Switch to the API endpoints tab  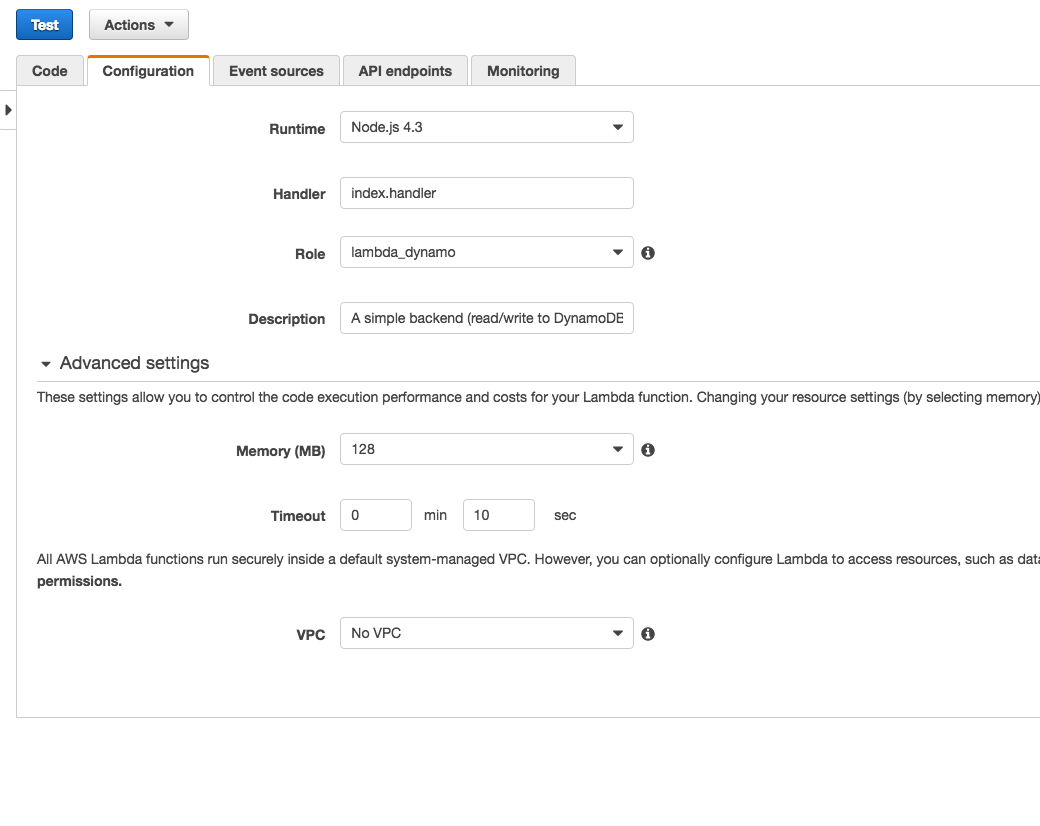(x=405, y=71)
